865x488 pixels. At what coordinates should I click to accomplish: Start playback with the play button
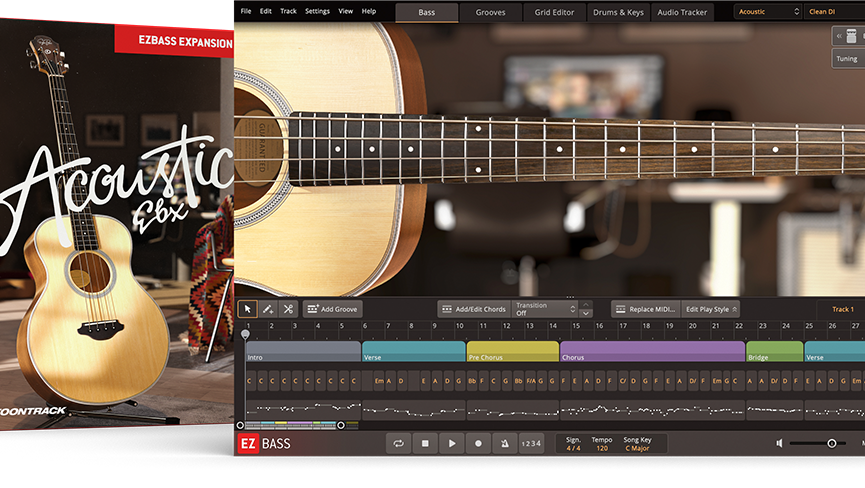[x=452, y=443]
